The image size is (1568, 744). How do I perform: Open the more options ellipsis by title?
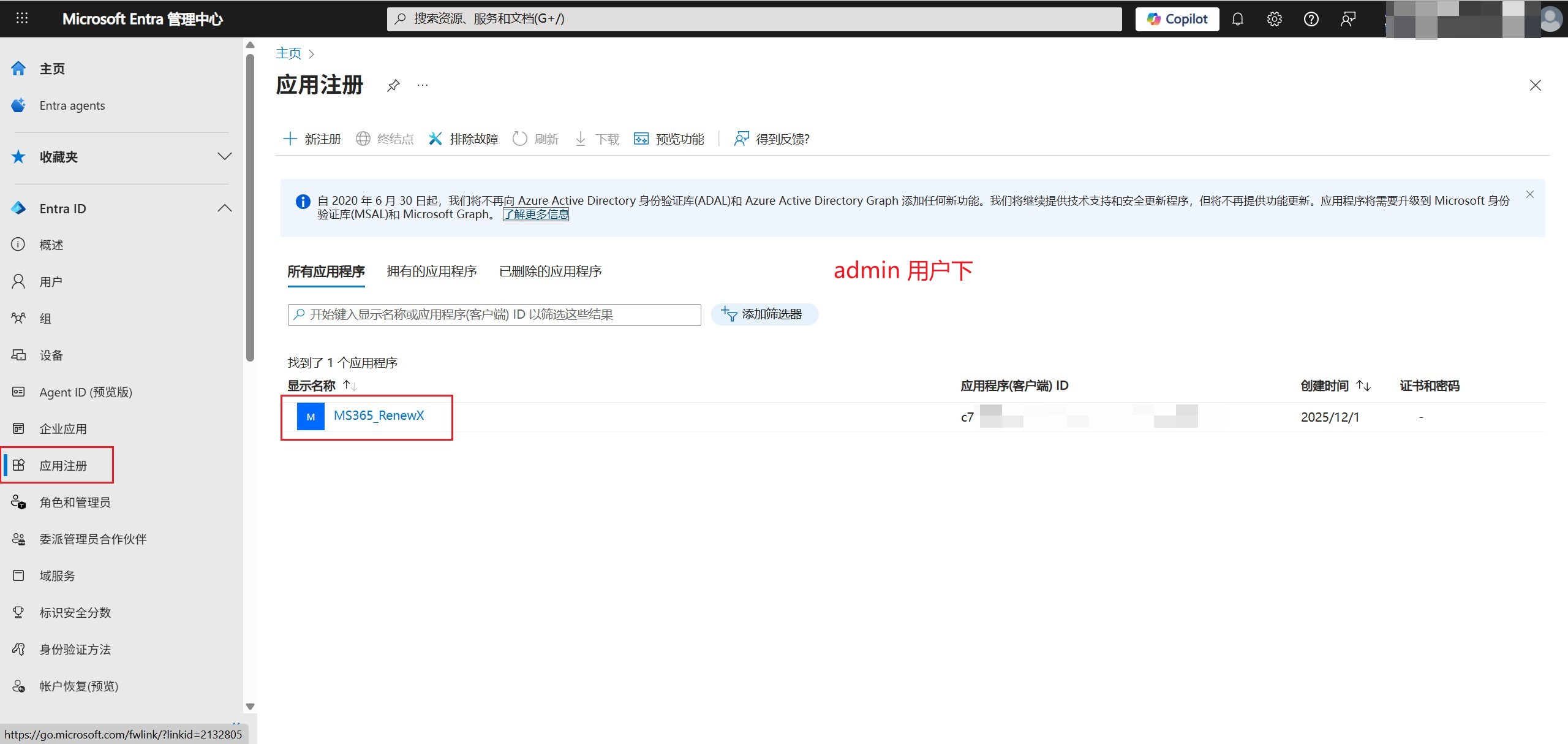click(x=423, y=85)
